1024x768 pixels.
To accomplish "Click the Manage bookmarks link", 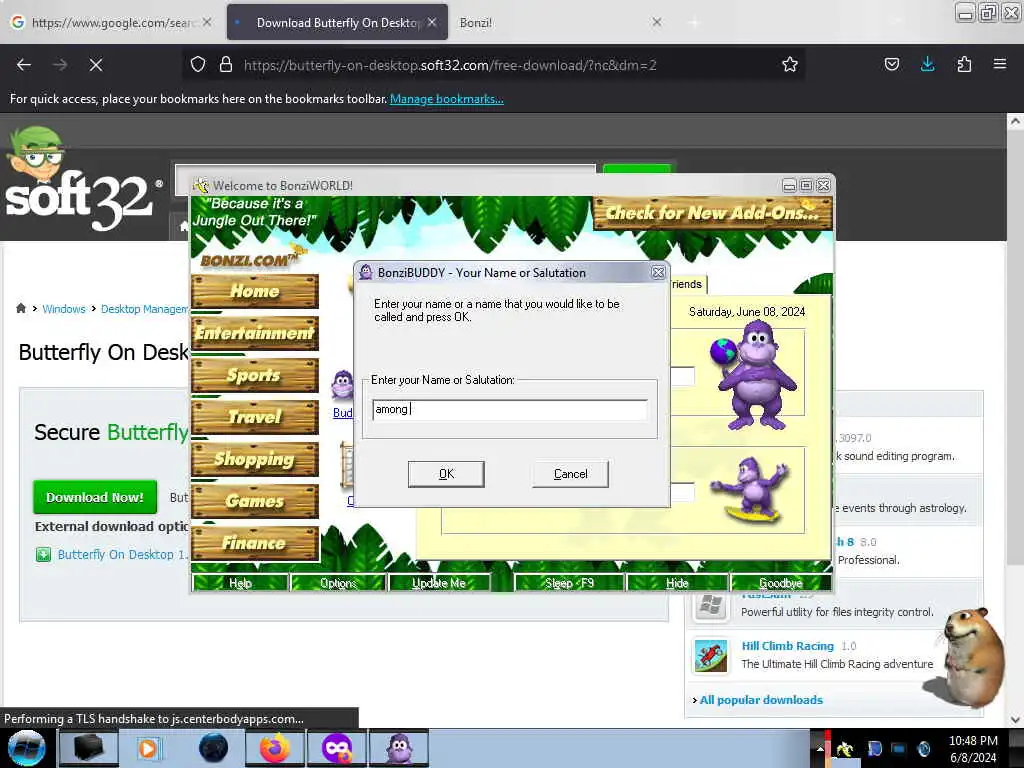I will coord(447,99).
